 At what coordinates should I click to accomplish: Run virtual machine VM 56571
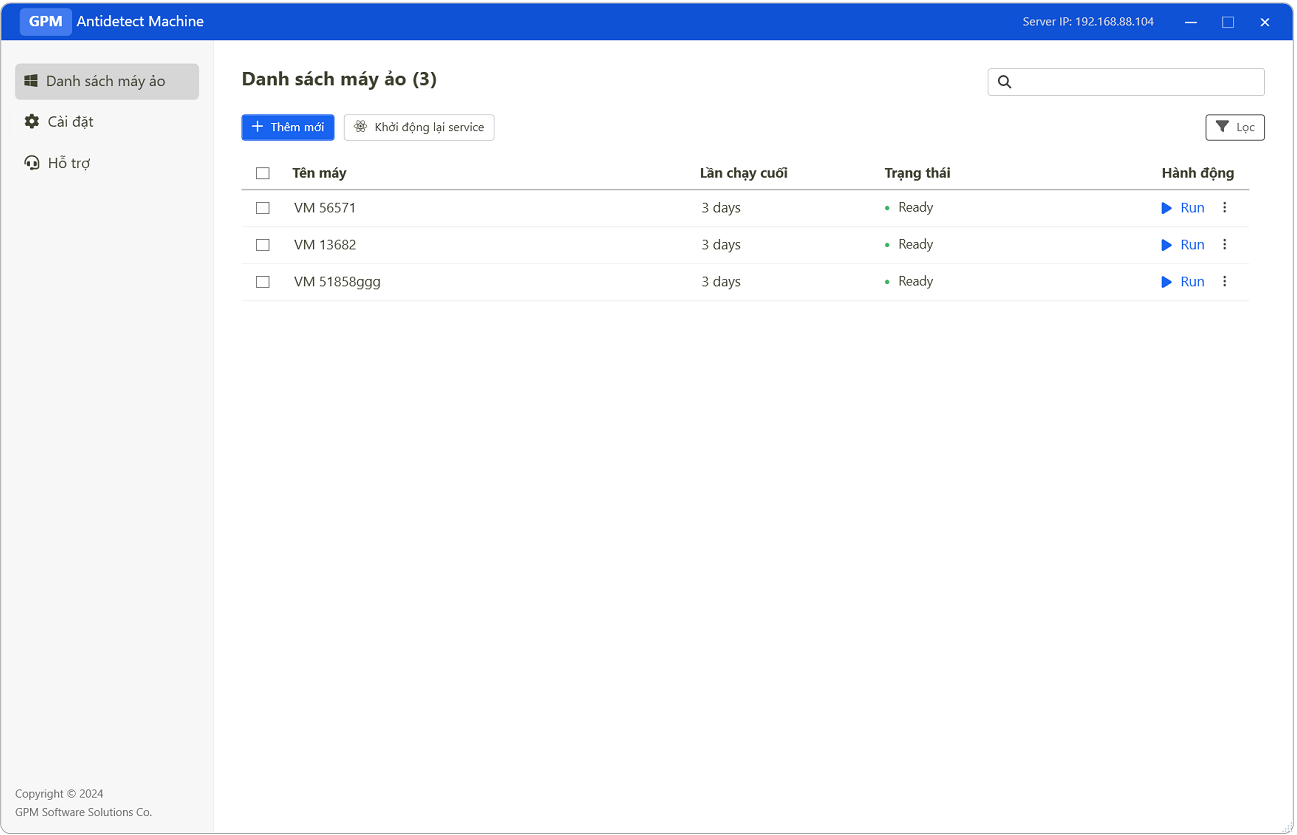tap(1183, 208)
